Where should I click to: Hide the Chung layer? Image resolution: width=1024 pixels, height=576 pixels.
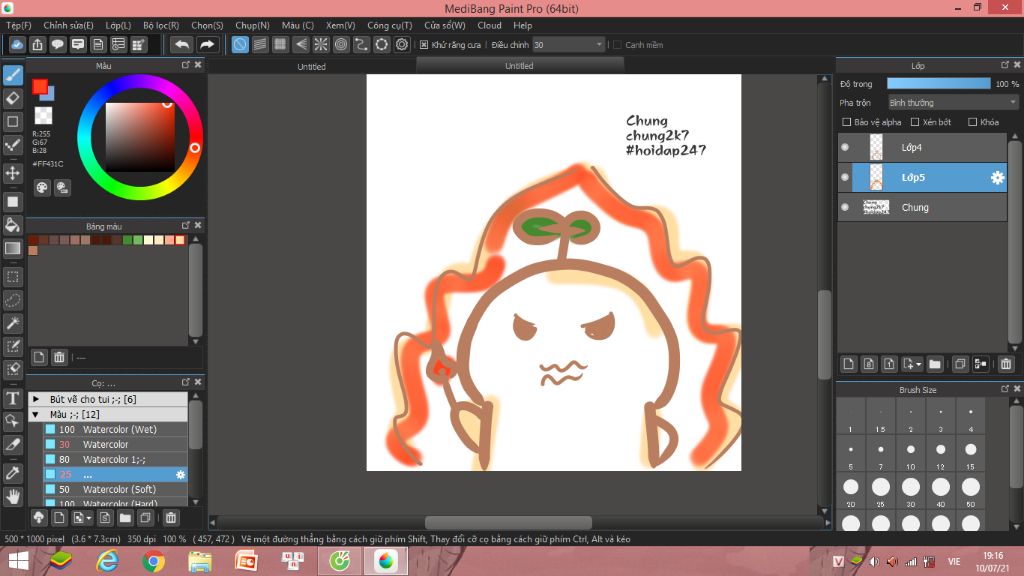845,208
